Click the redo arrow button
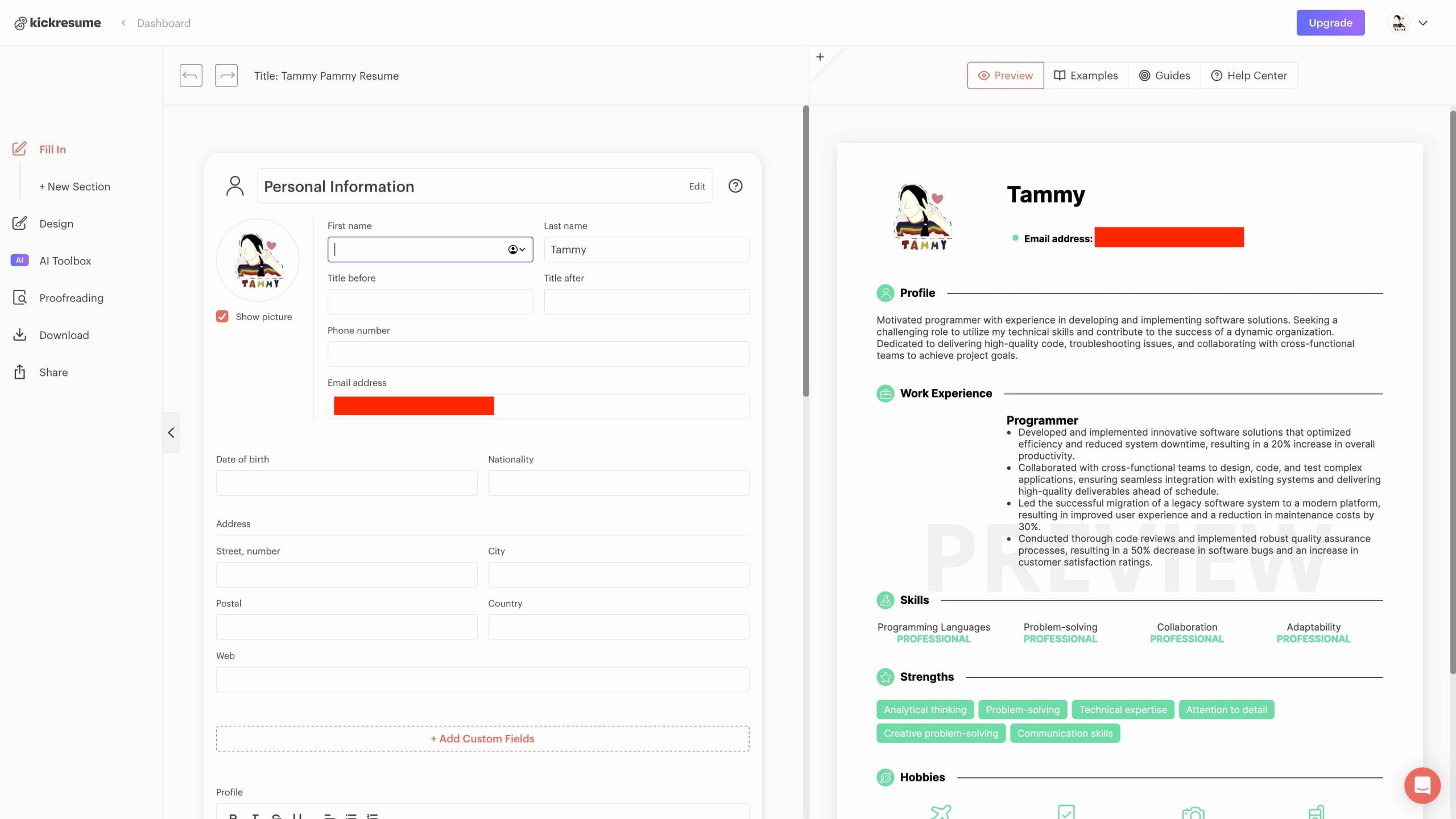Viewport: 1456px width, 819px height. (226, 76)
